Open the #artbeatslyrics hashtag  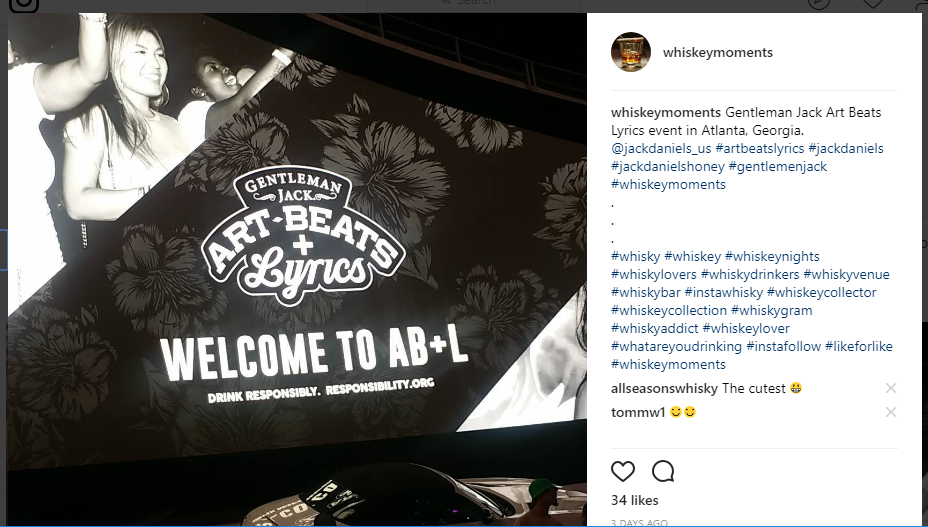[x=759, y=149]
